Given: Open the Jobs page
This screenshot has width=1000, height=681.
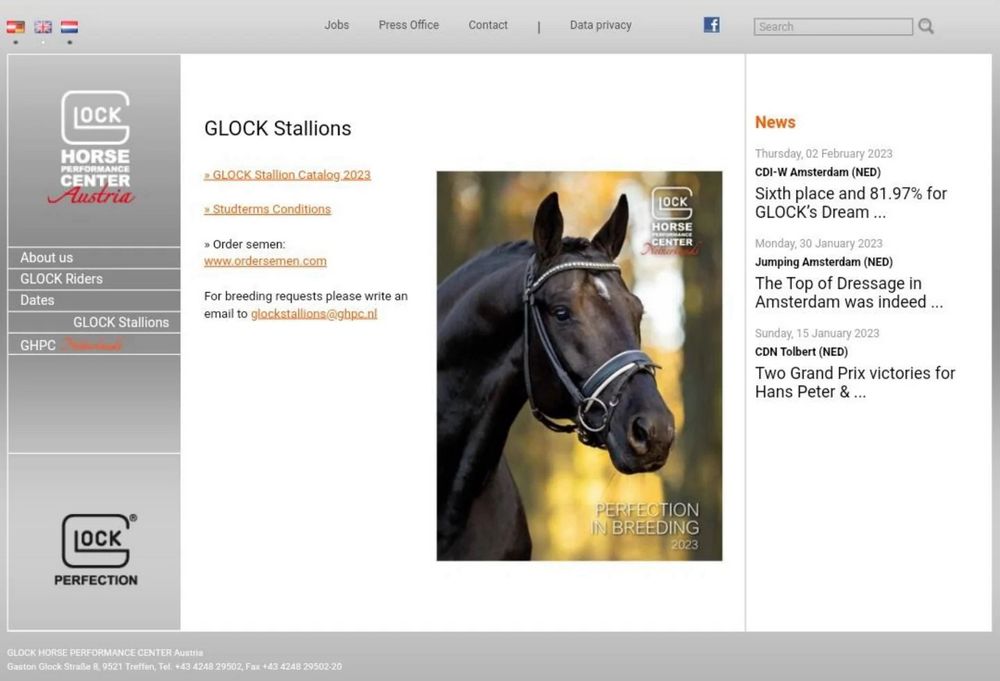Looking at the screenshot, I should [336, 25].
